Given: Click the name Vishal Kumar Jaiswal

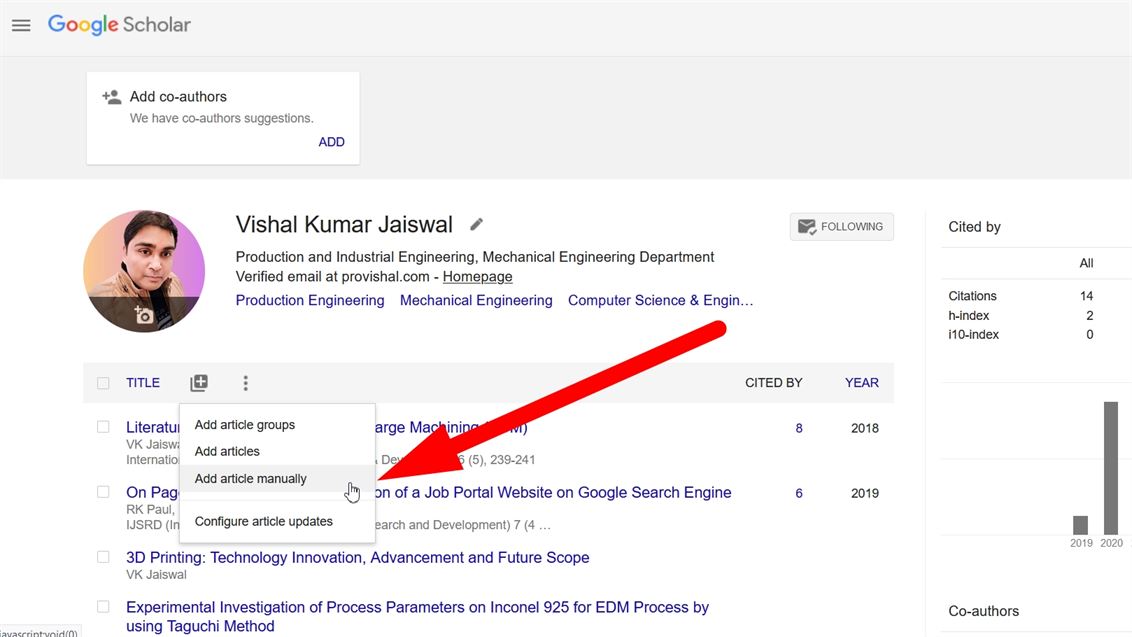Looking at the screenshot, I should coord(344,225).
